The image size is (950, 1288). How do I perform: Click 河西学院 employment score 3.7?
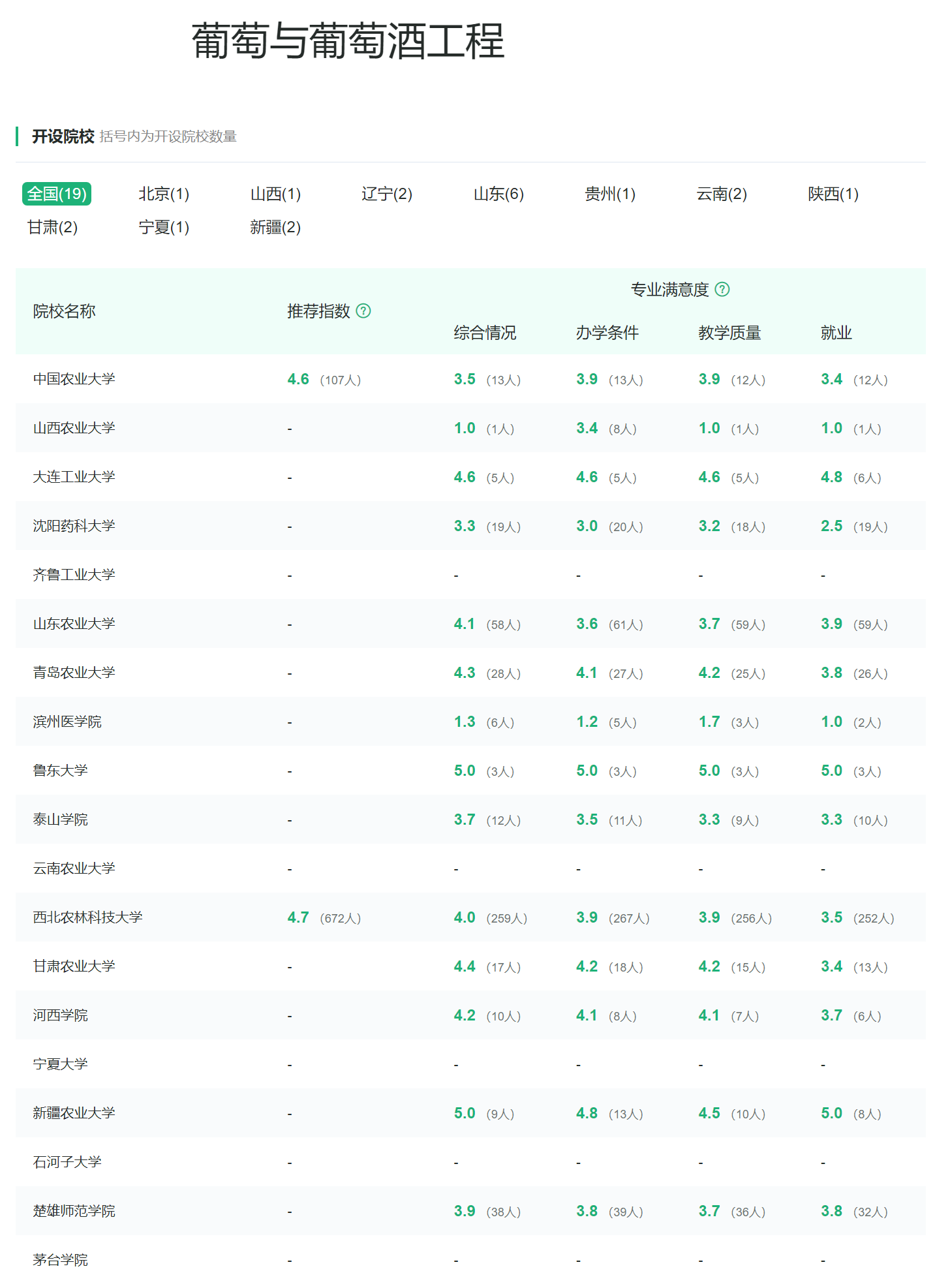point(832,1015)
